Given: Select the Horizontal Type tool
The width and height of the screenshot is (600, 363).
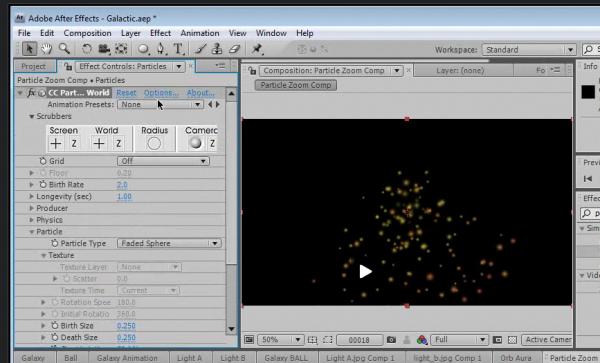Looking at the screenshot, I should [178, 49].
